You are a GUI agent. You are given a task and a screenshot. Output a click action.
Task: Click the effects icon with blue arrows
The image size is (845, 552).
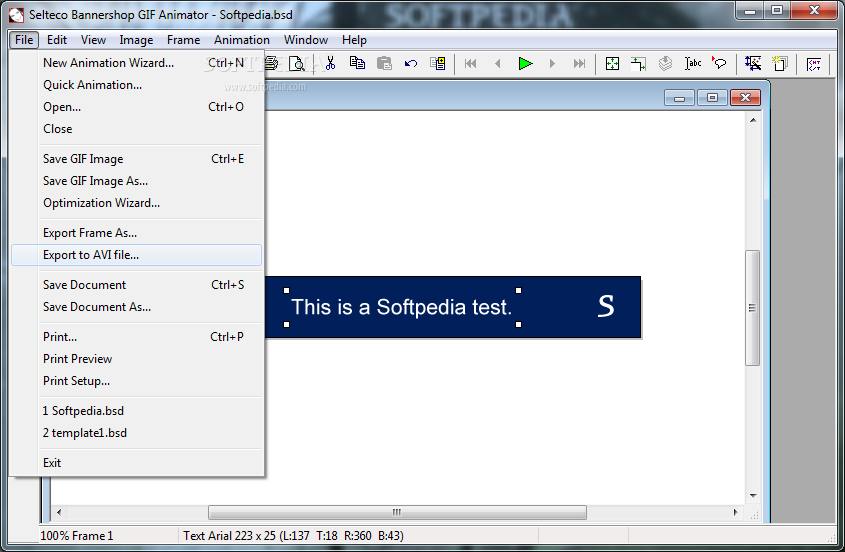753,64
